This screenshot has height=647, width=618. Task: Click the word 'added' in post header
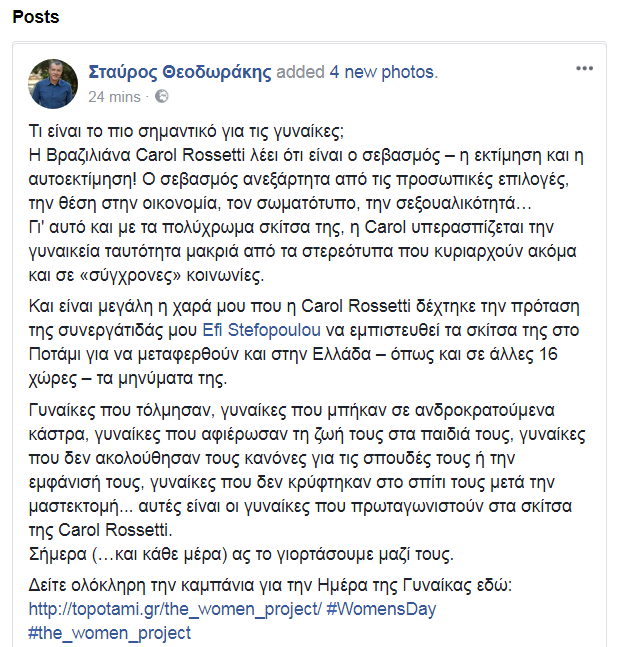300,72
